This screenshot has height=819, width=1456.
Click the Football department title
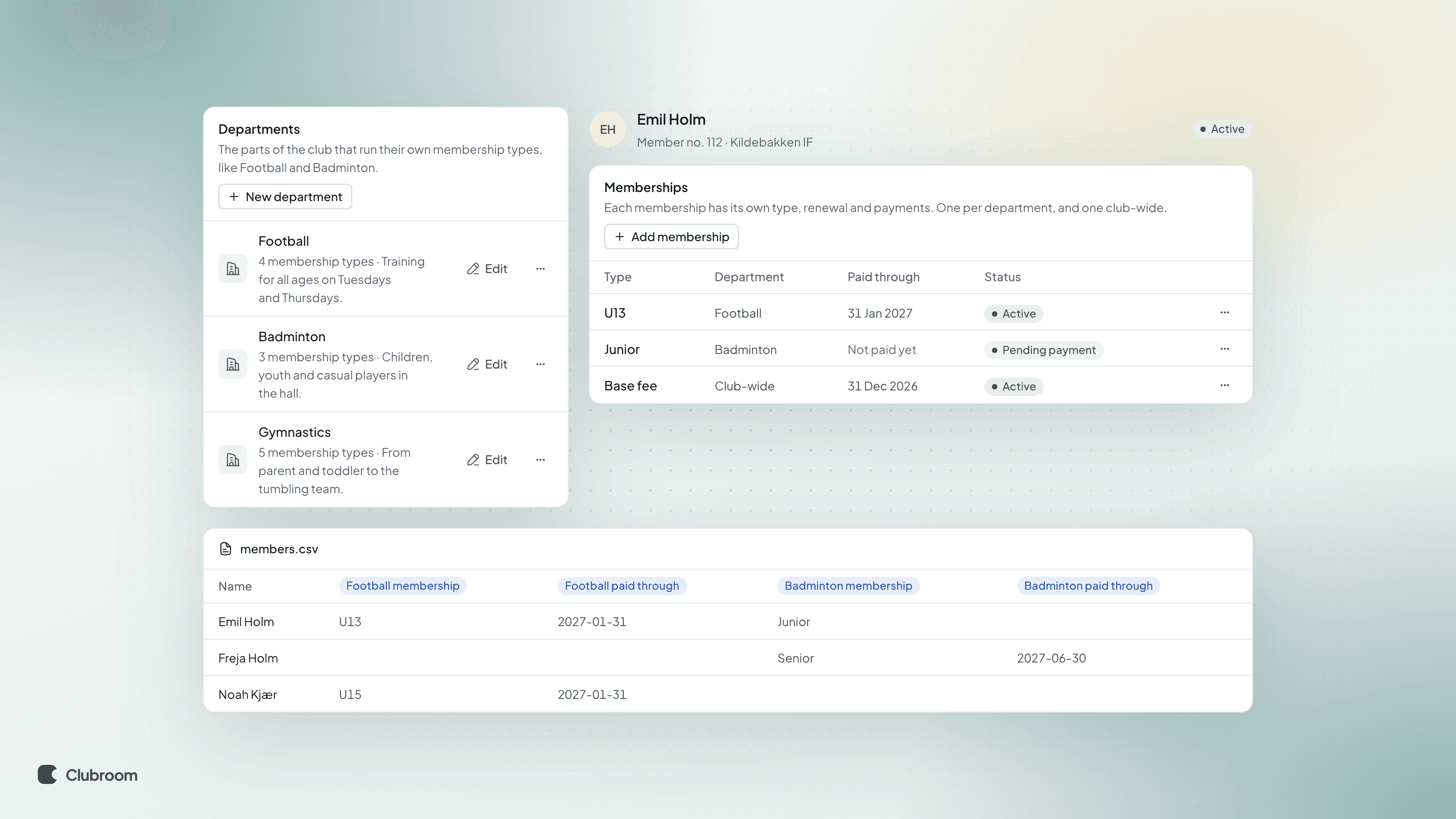point(283,241)
